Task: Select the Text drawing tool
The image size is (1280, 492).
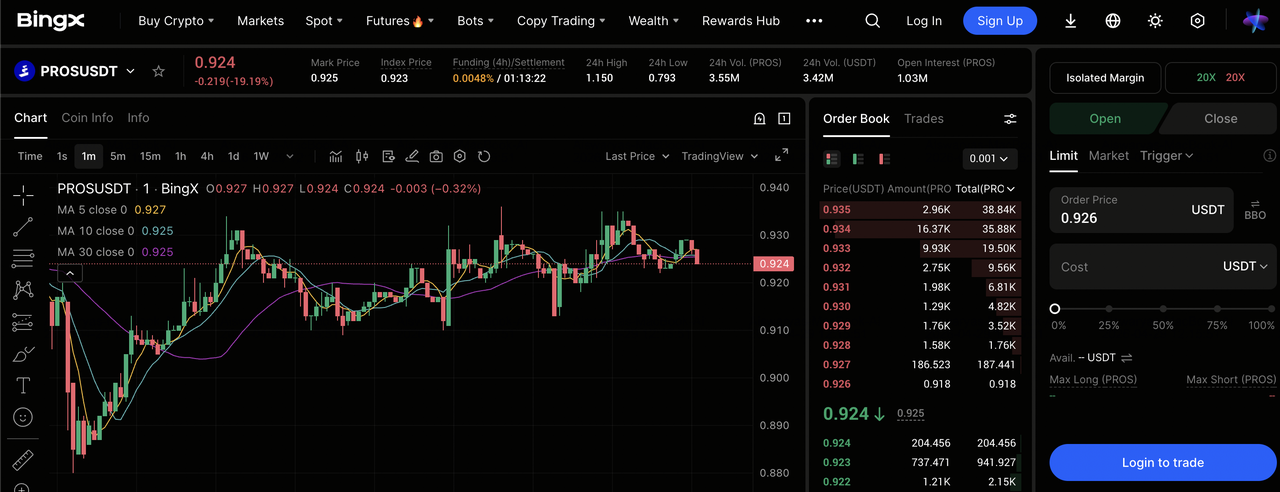Action: pyautogui.click(x=22, y=385)
